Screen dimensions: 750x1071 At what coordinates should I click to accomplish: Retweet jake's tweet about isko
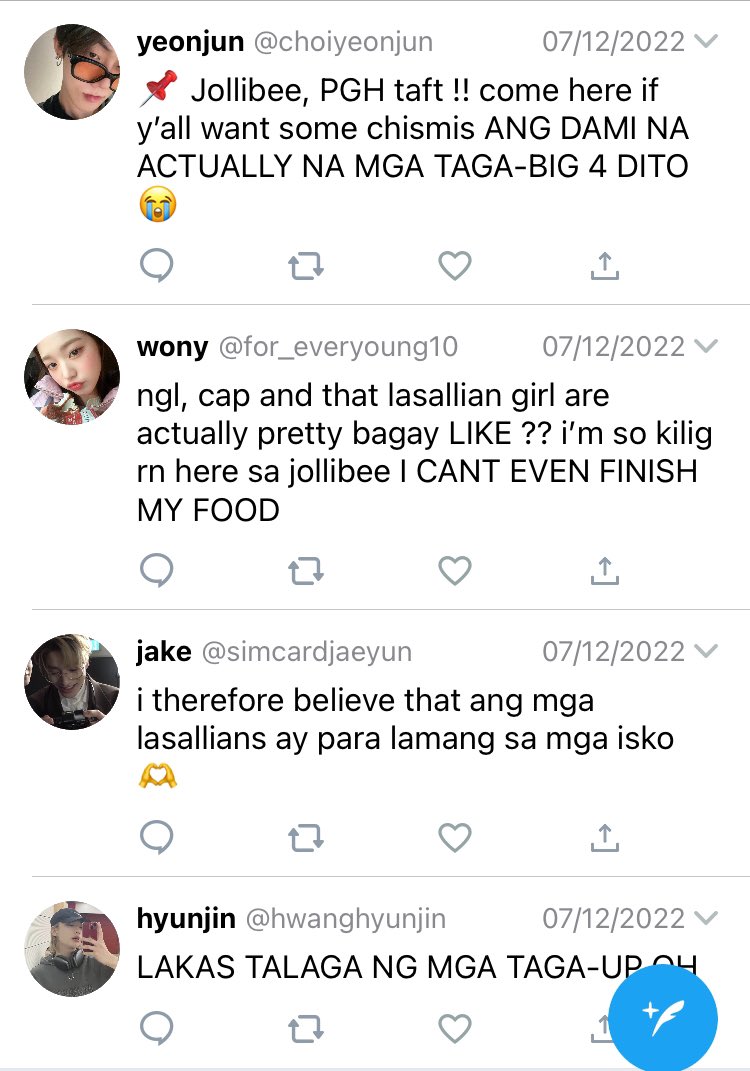click(305, 837)
